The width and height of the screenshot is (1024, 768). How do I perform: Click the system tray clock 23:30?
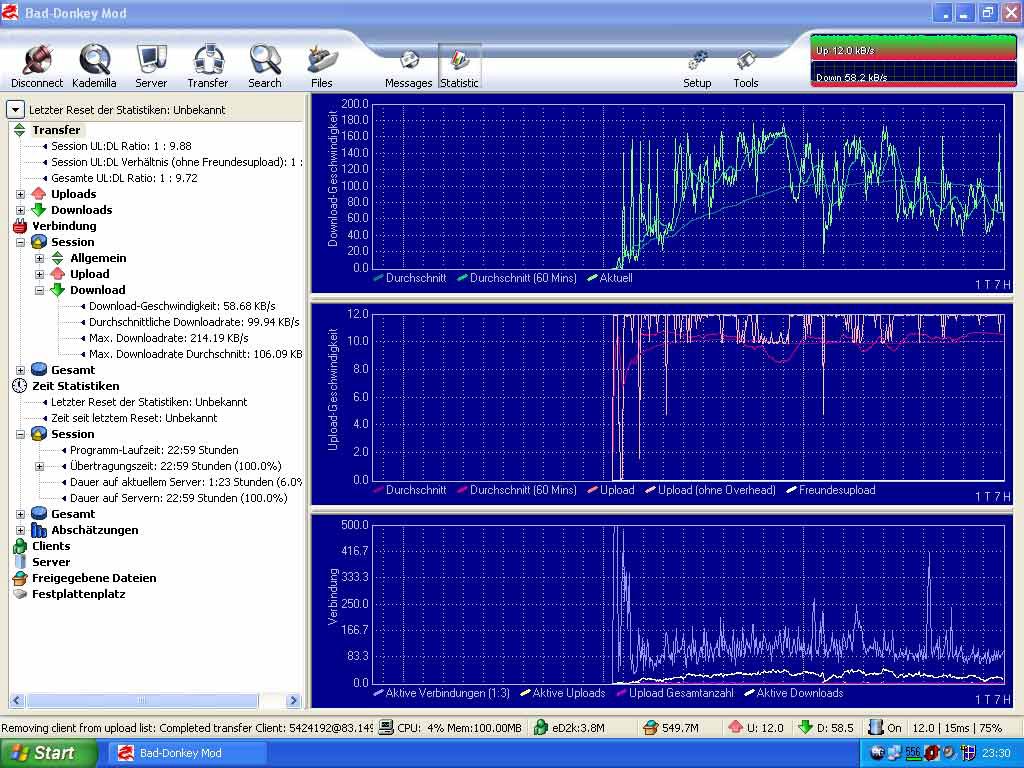(x=996, y=753)
